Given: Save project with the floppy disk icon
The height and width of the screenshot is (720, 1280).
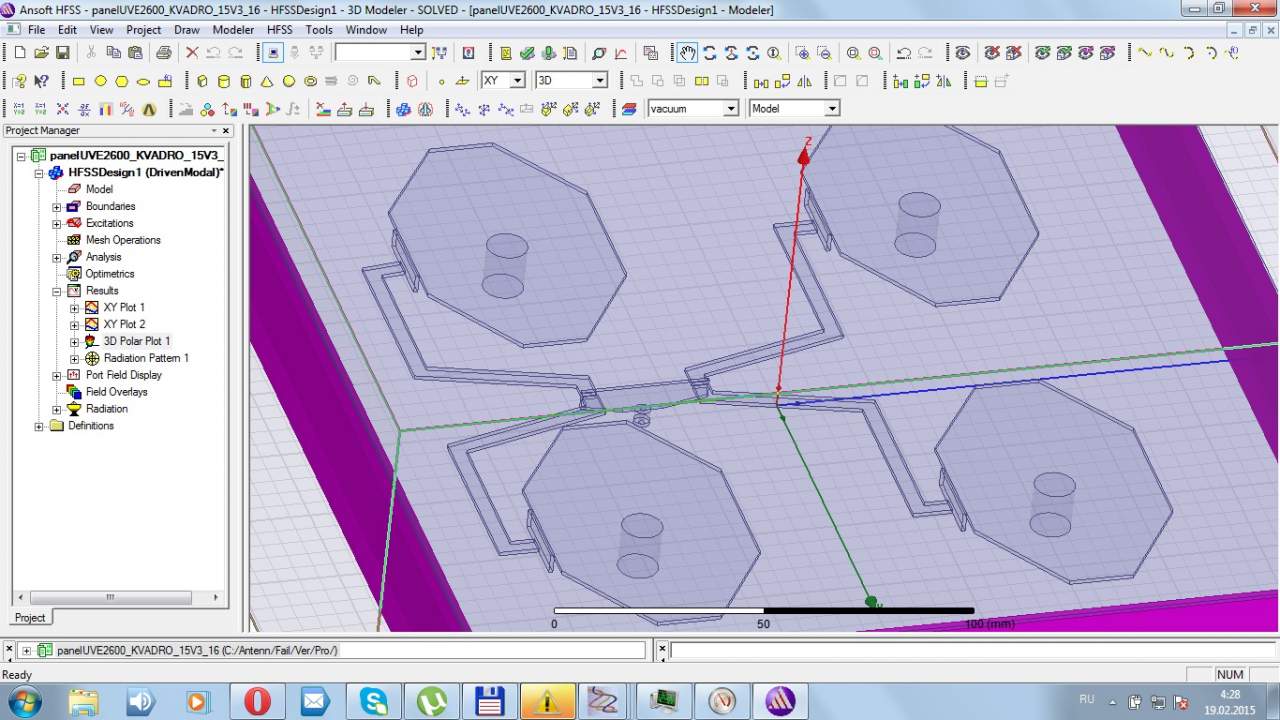Looking at the screenshot, I should (x=62, y=53).
